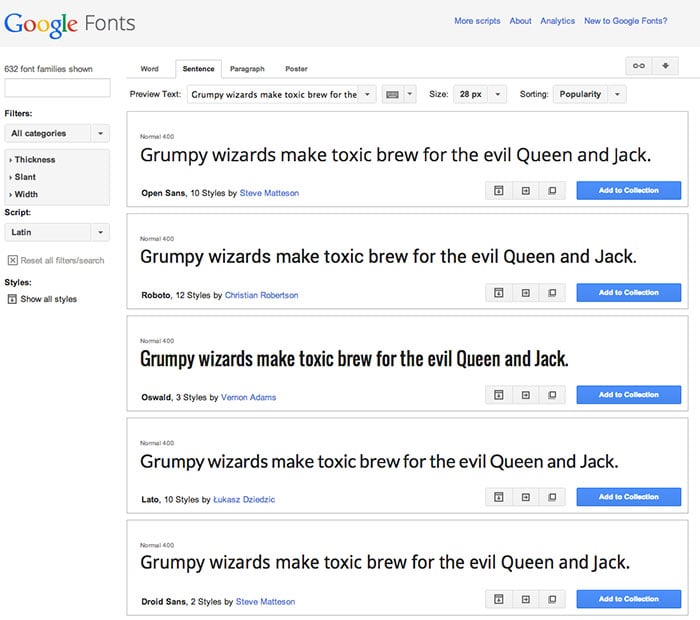Image resolution: width=700 pixels, height=620 pixels.
Task: Click the Preview Text input box
Action: coord(273,95)
